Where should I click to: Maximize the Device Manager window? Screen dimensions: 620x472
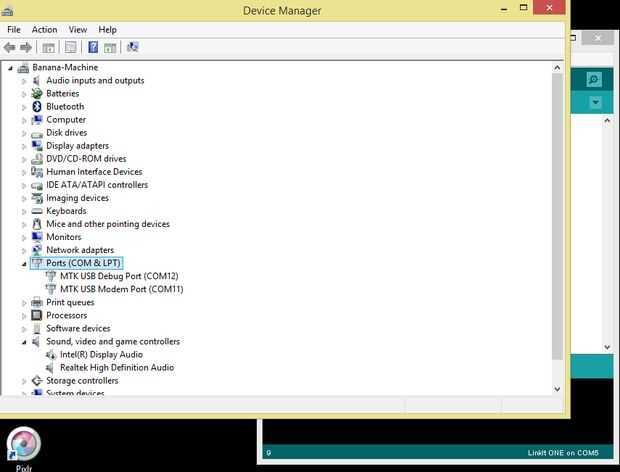pos(524,8)
